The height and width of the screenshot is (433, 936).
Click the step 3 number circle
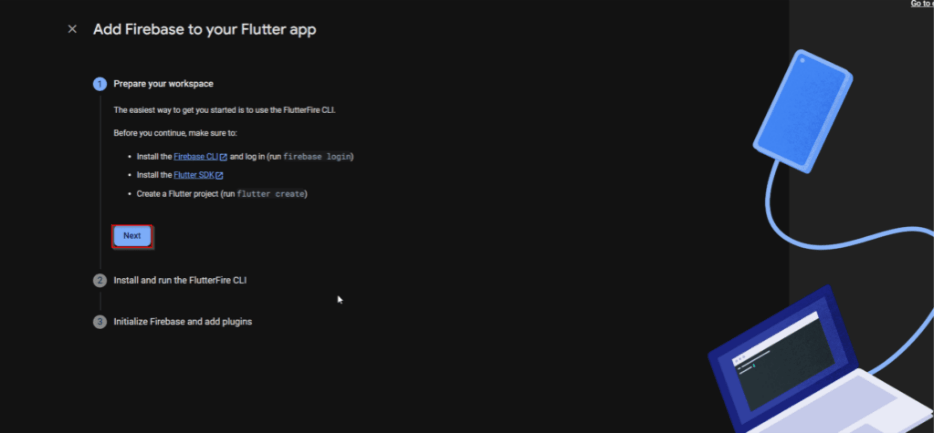point(100,322)
